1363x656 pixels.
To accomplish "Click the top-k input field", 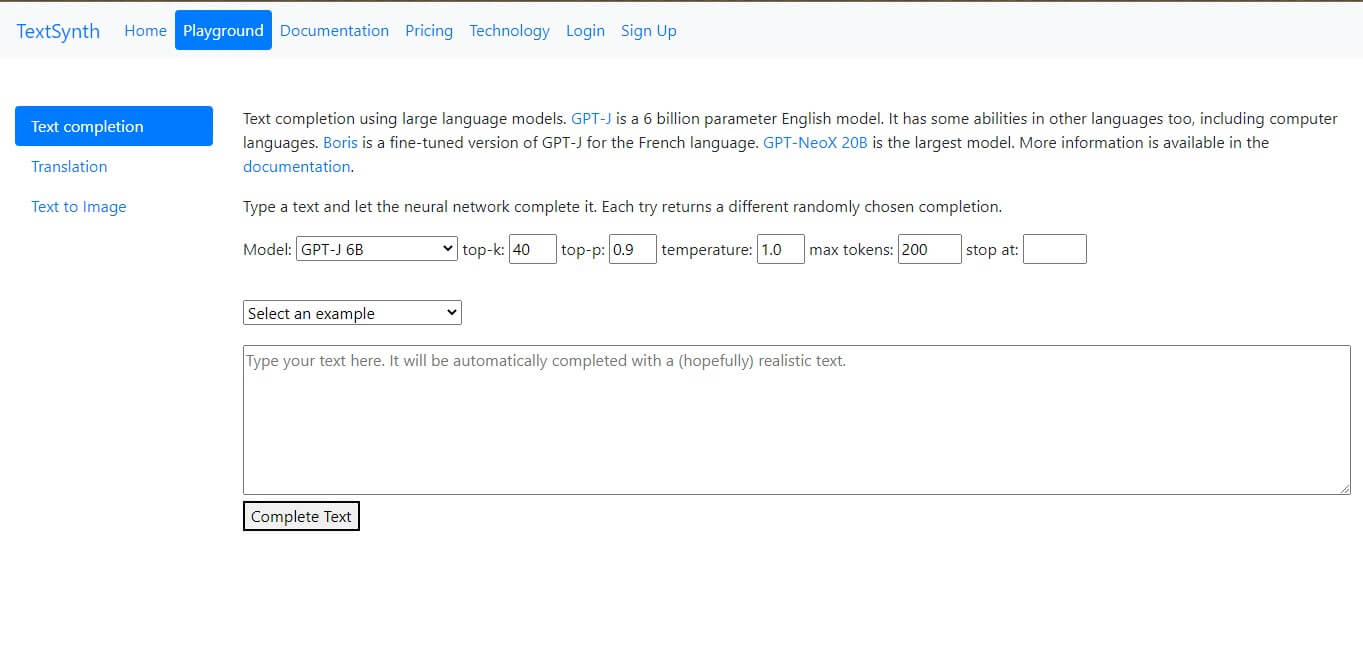I will click(532, 249).
